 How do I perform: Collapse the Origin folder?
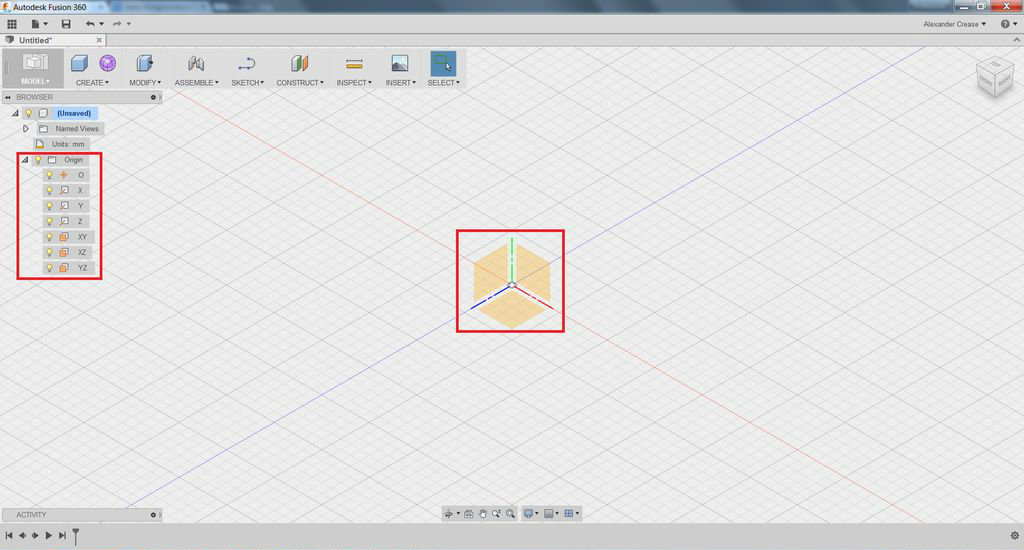(x=25, y=160)
